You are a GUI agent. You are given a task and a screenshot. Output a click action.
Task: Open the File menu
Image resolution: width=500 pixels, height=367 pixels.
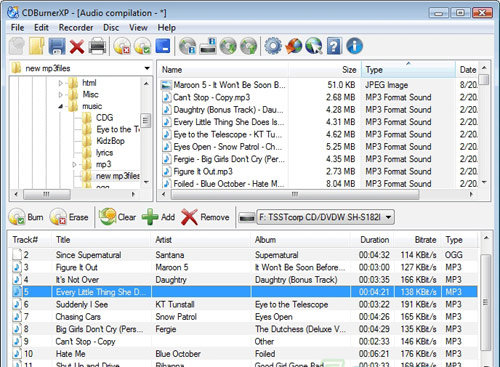17,27
